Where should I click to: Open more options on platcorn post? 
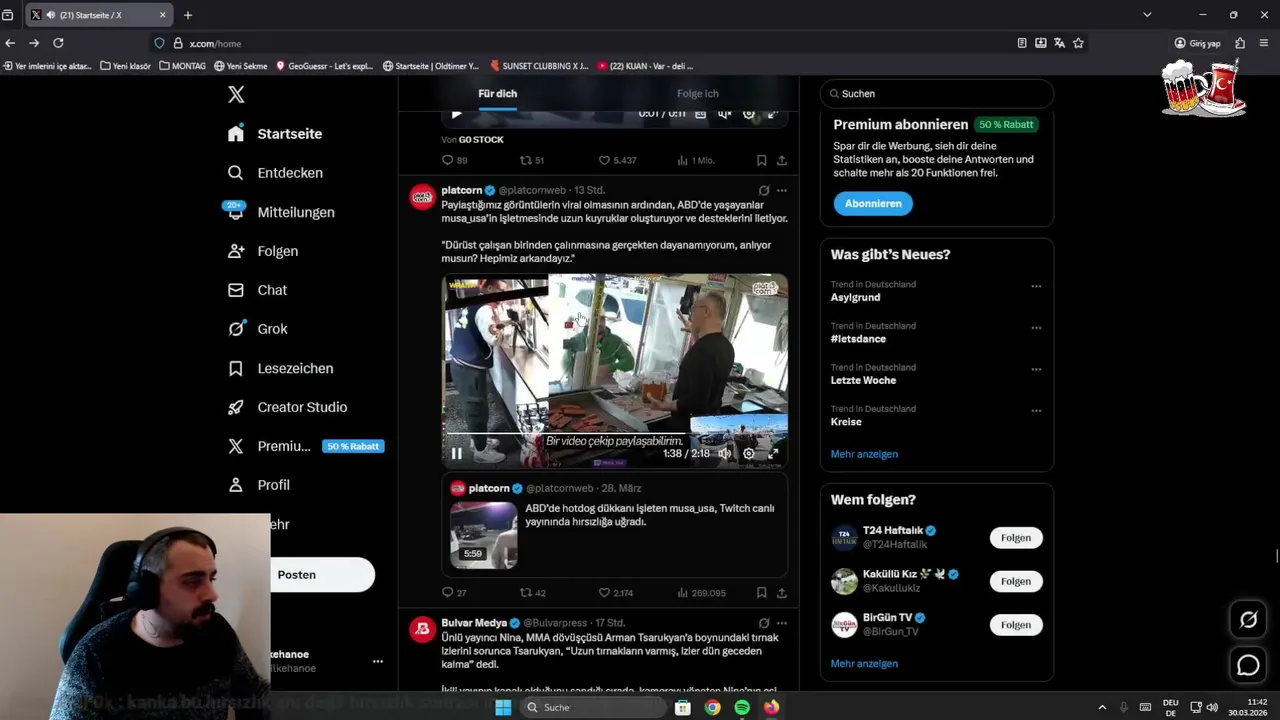click(782, 190)
